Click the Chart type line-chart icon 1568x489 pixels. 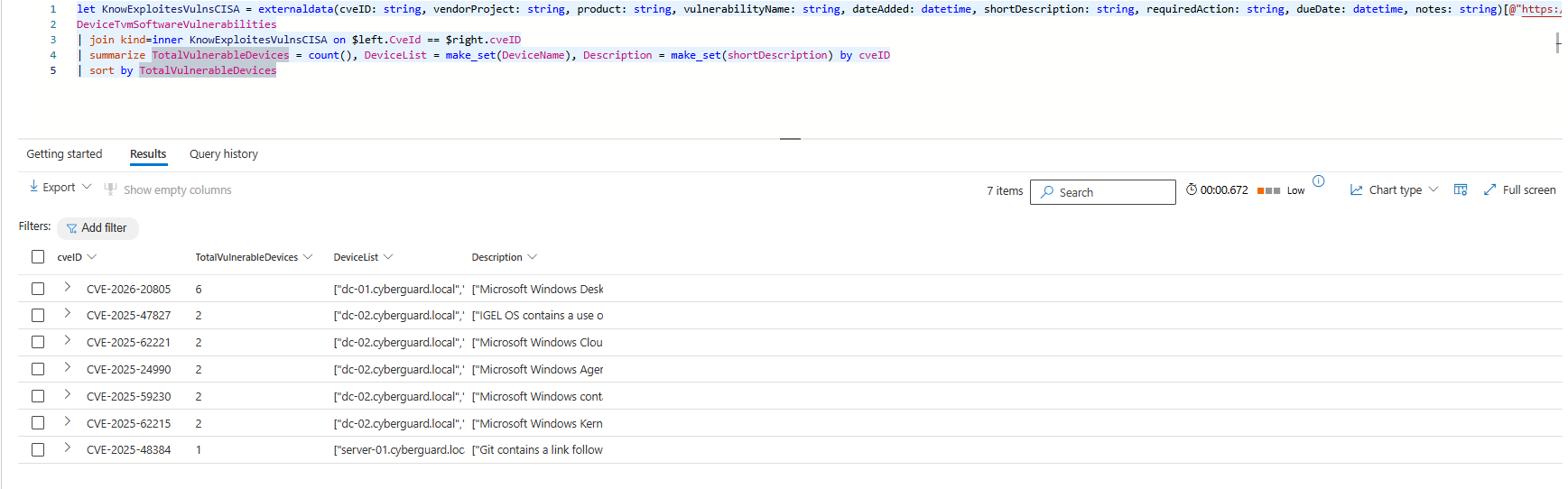tap(1357, 189)
